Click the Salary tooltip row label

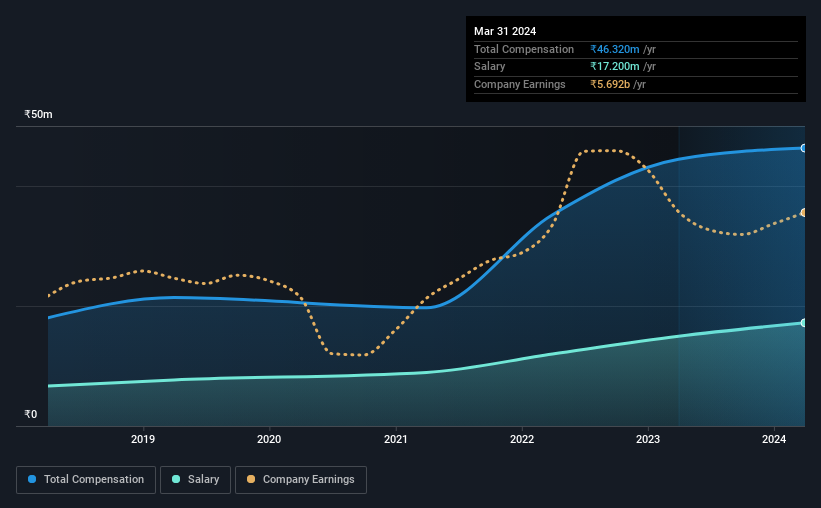(x=490, y=67)
